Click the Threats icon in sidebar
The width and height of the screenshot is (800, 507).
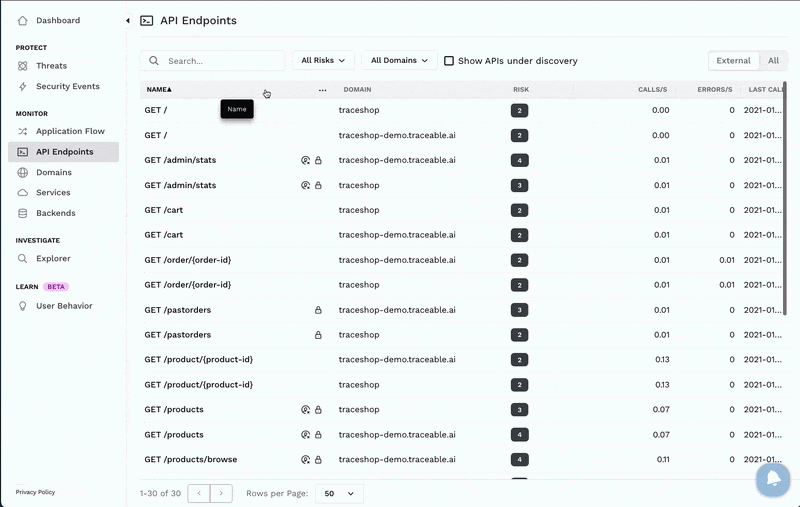23,66
